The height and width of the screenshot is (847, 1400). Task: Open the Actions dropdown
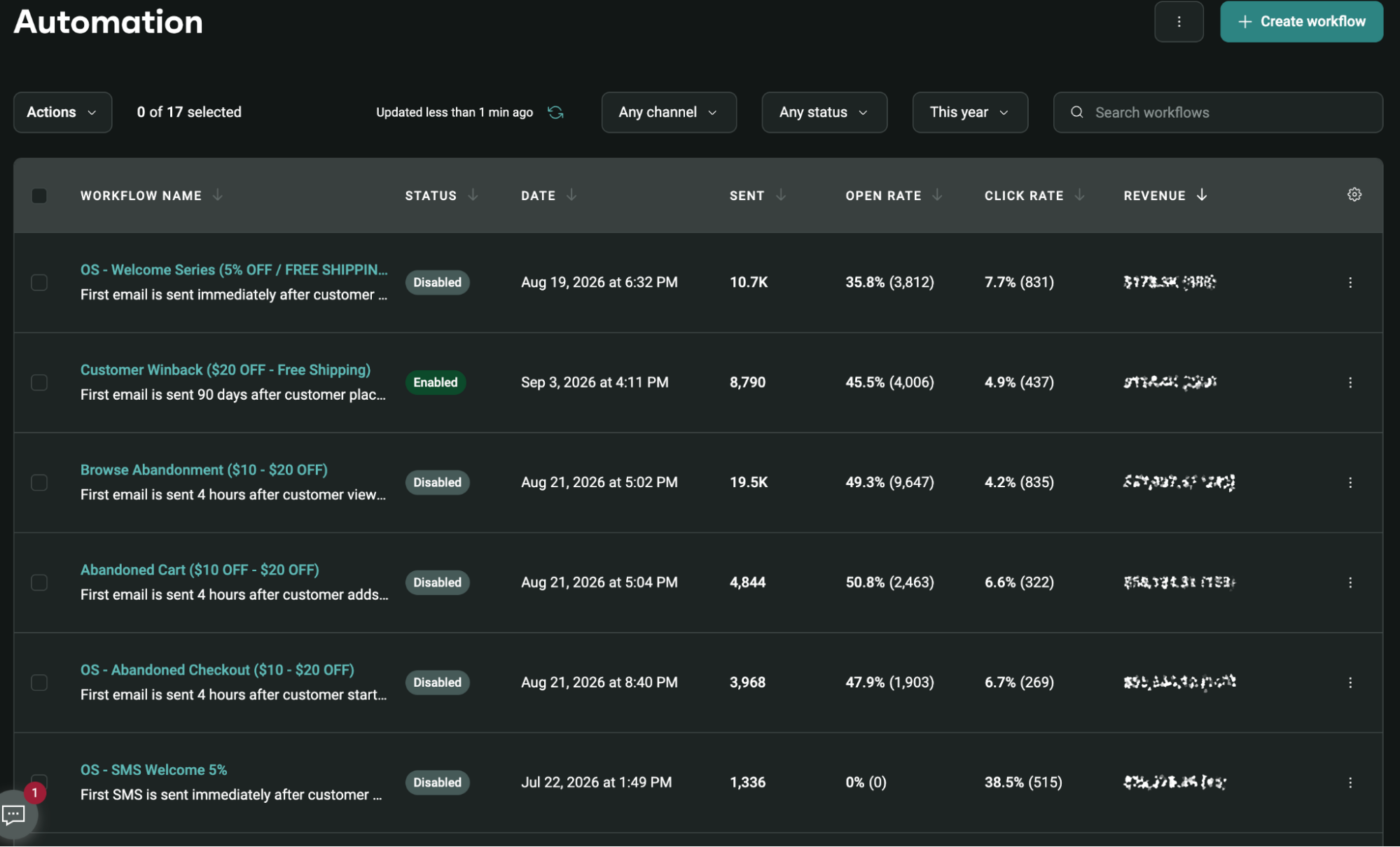pyautogui.click(x=62, y=112)
